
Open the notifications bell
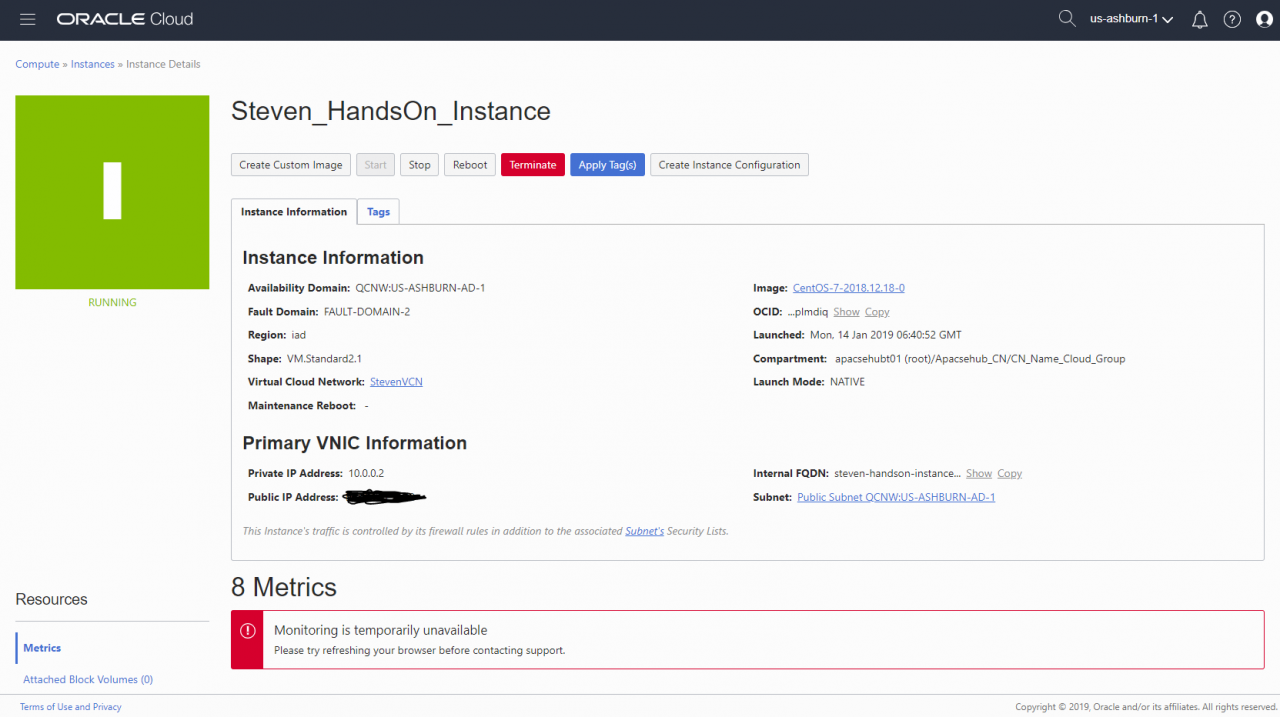coord(1200,20)
